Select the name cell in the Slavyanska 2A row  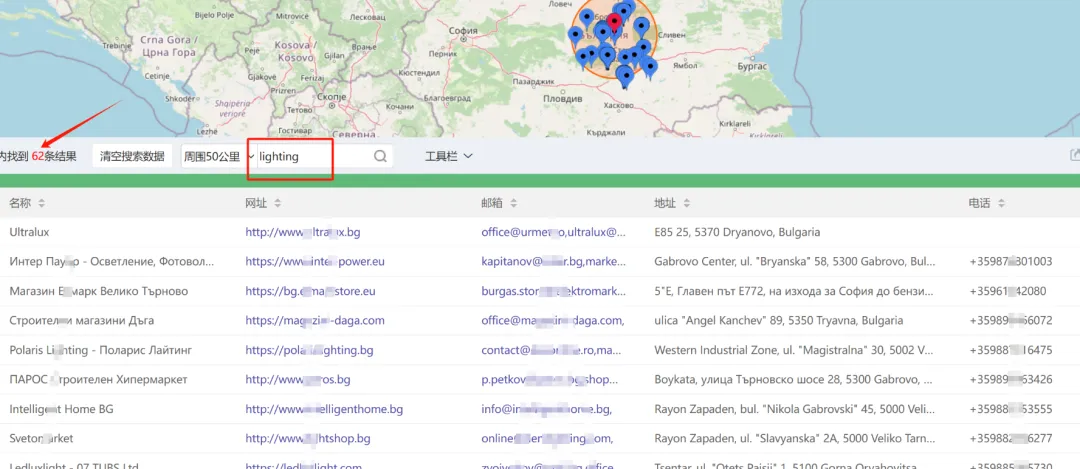[x=41, y=439]
